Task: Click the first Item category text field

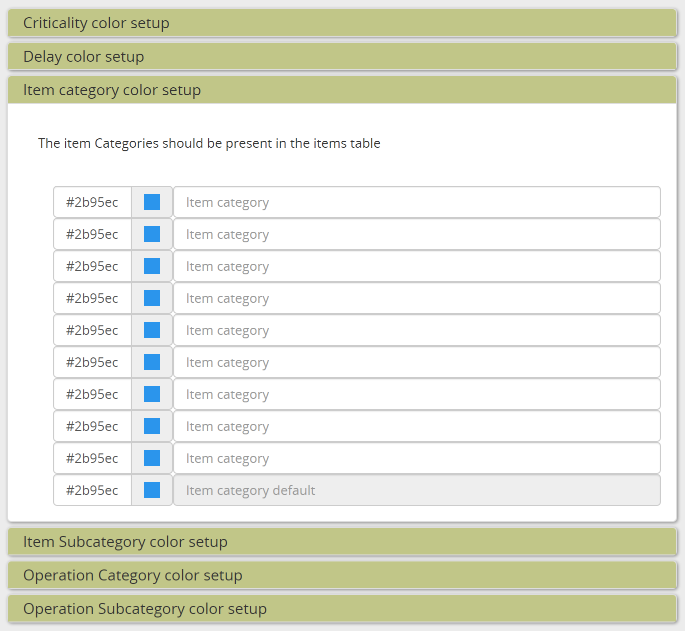Action: tap(416, 202)
